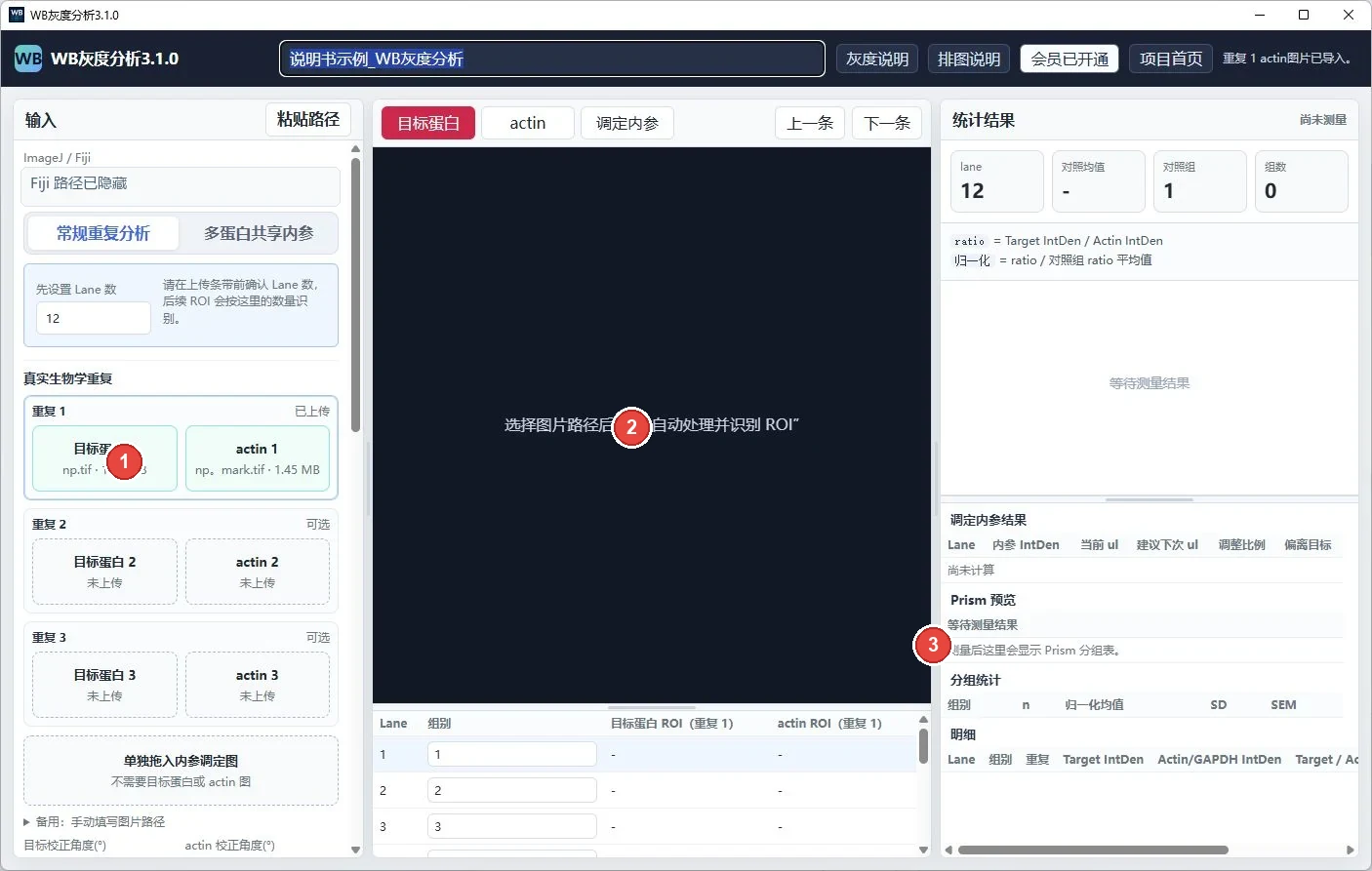Click the Lane count input showing 12
This screenshot has height=871, width=1372.
point(94,318)
